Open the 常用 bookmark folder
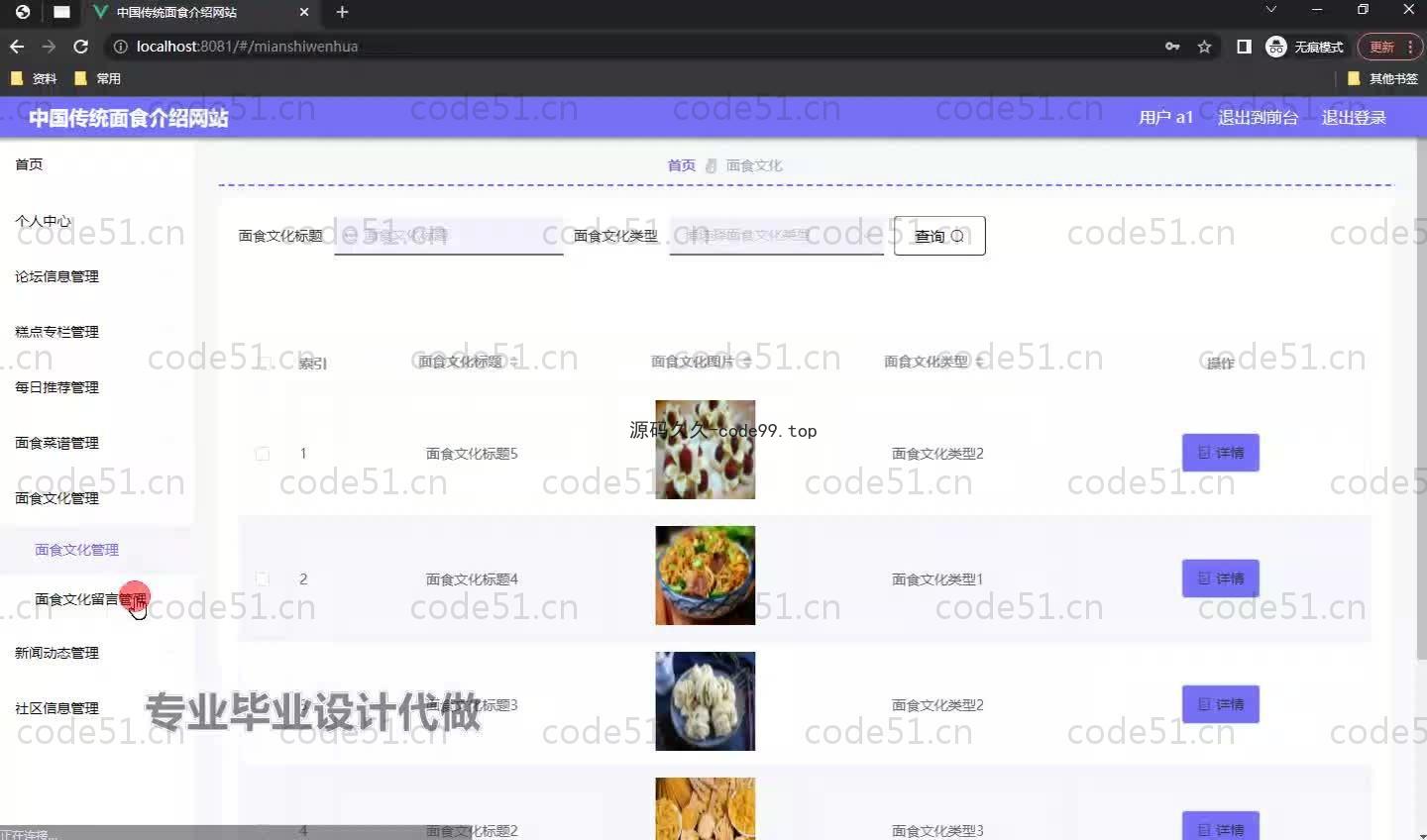This screenshot has height=840, width=1427. 98,78
